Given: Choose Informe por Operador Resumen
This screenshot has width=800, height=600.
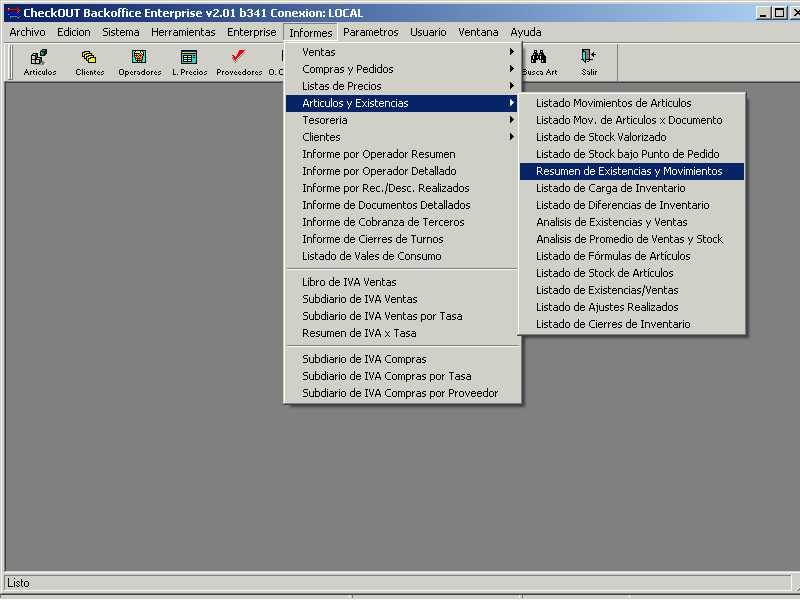Looking at the screenshot, I should 401,154.
